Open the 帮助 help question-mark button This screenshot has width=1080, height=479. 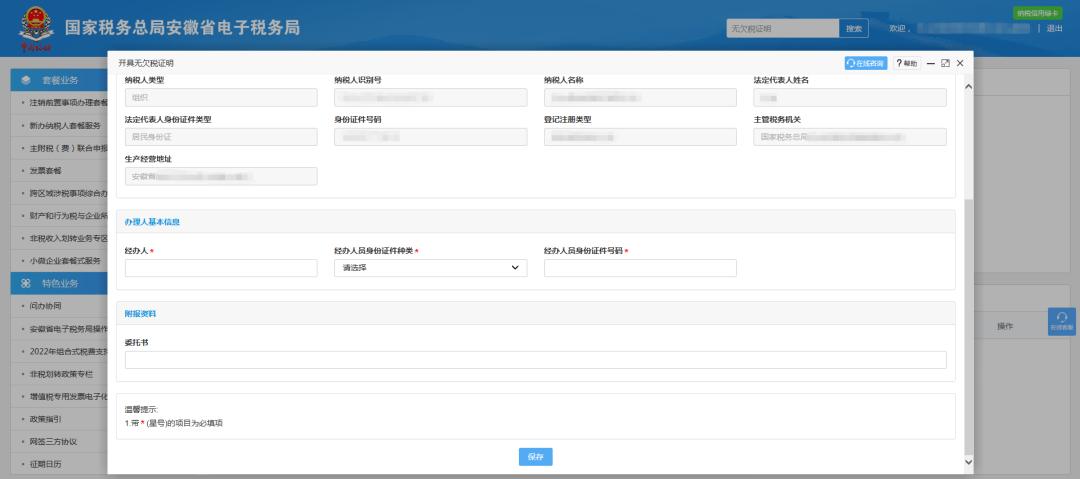pyautogui.click(x=906, y=63)
